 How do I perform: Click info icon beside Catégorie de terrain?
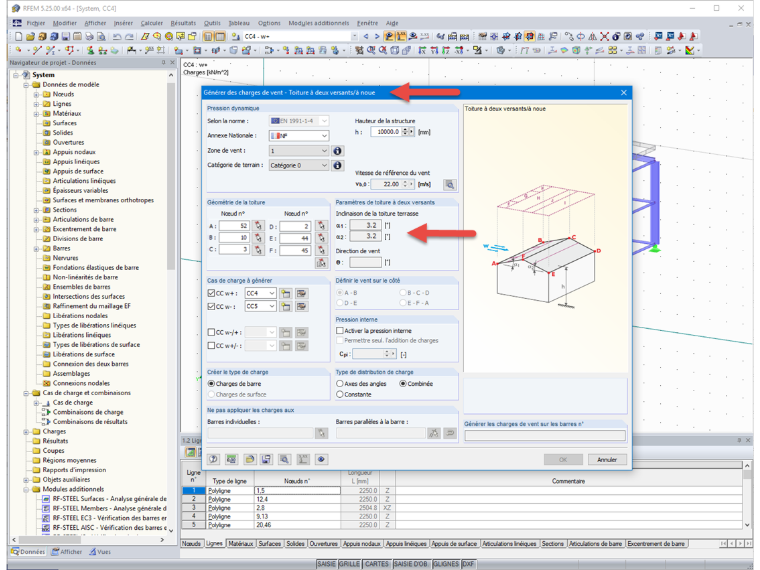coord(337,165)
